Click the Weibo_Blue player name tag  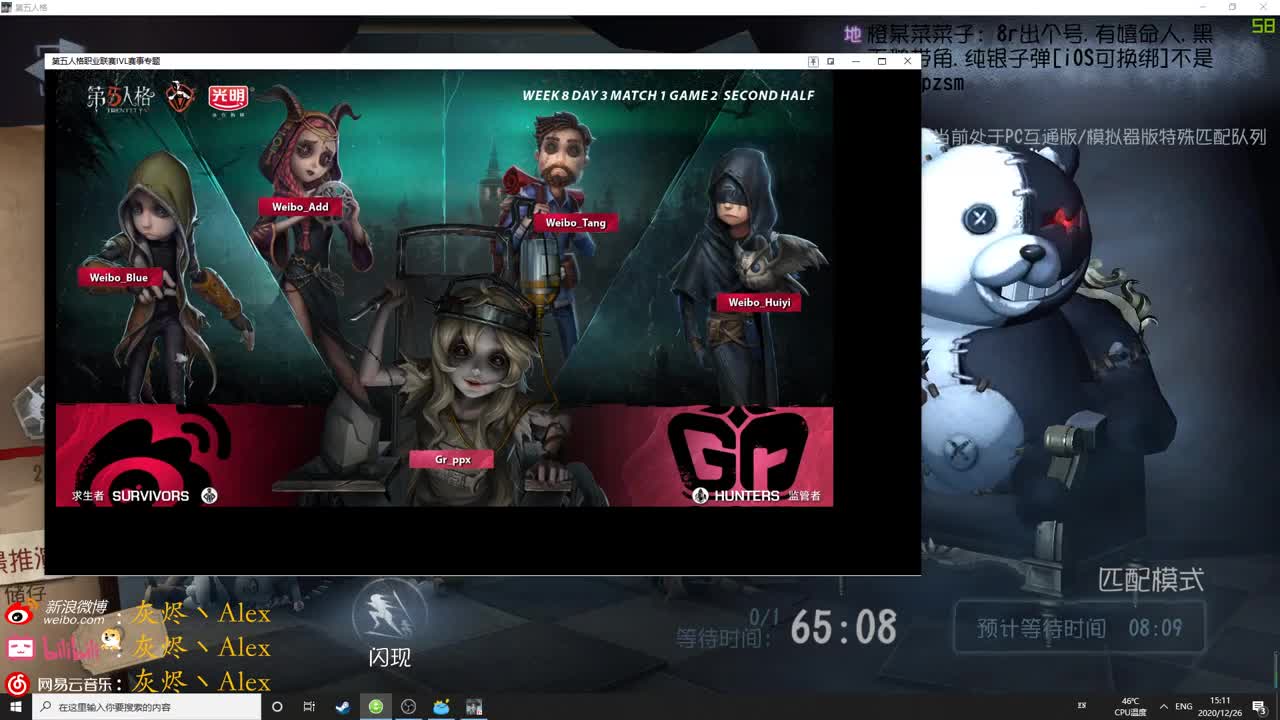point(118,278)
